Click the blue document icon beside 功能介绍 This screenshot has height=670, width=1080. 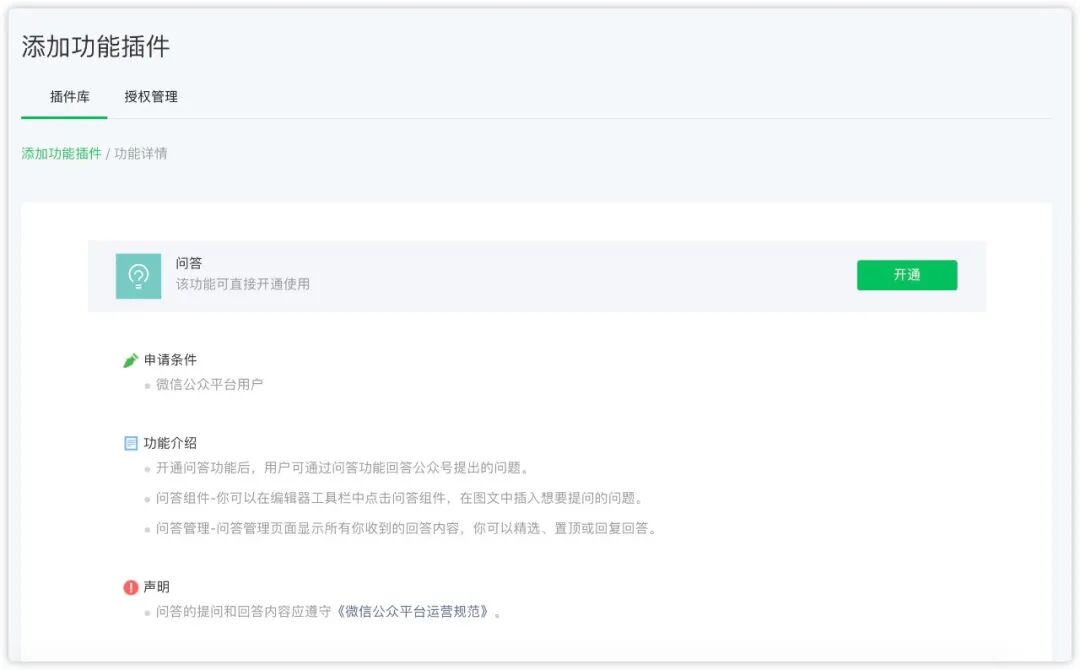130,443
